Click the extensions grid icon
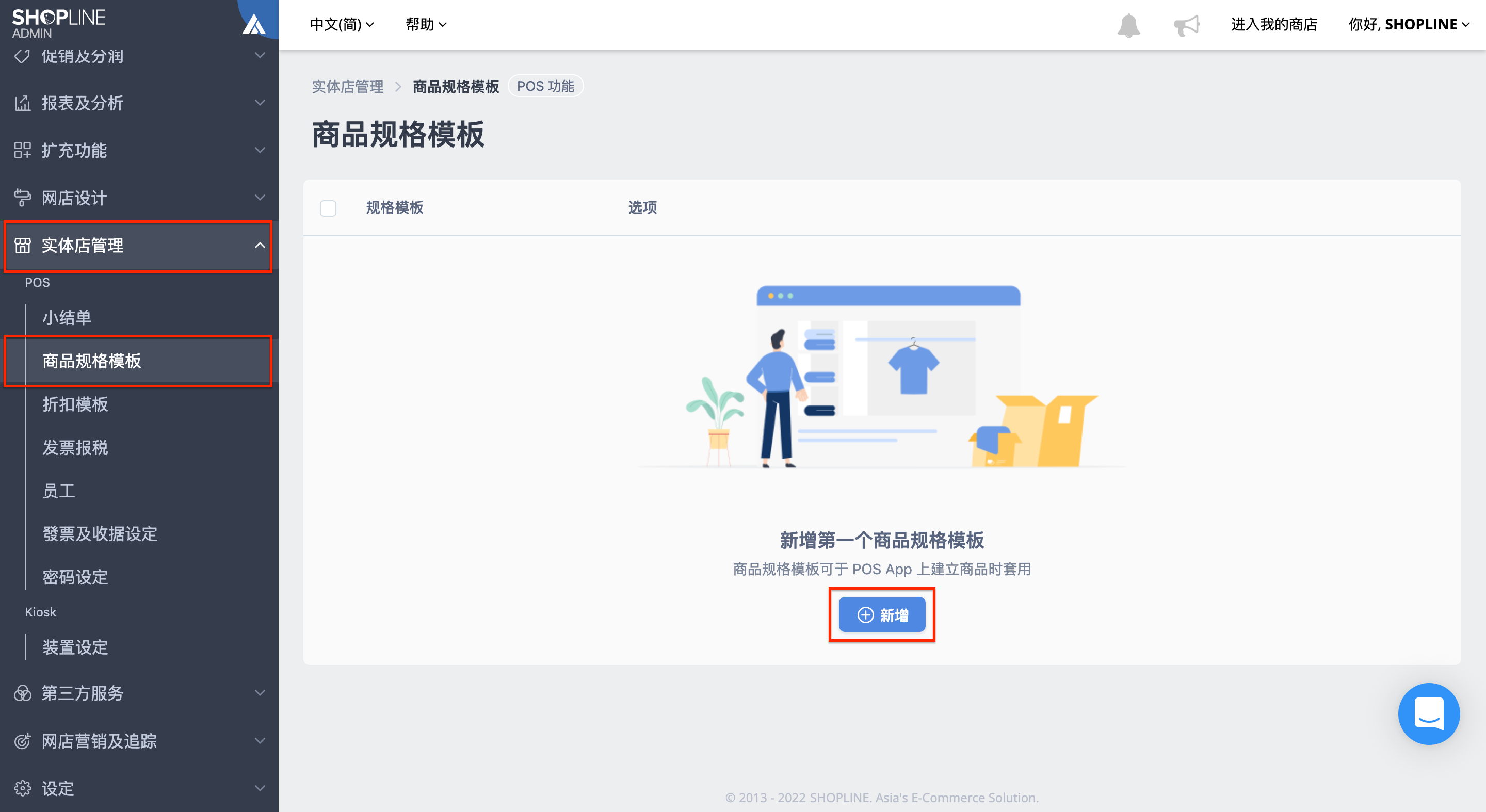 22,151
